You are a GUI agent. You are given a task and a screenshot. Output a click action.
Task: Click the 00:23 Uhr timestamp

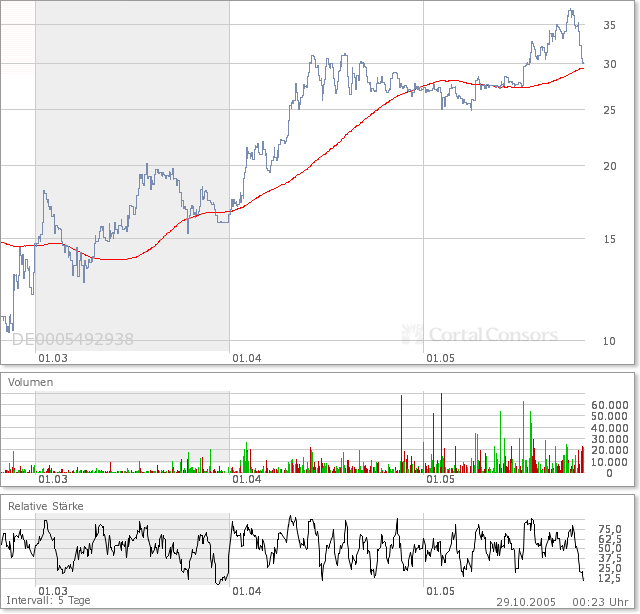(x=600, y=601)
